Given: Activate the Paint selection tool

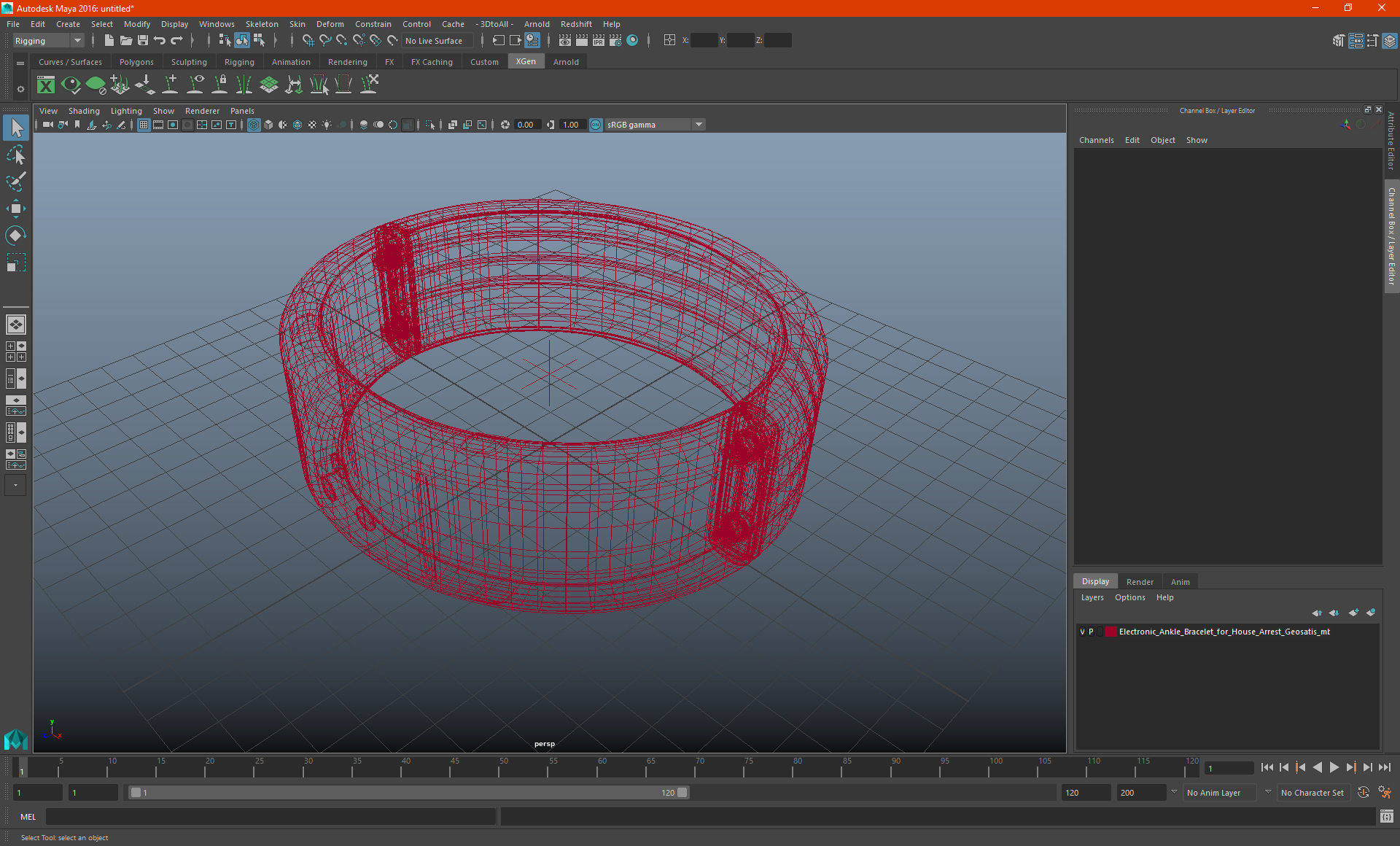Looking at the screenshot, I should (16, 182).
